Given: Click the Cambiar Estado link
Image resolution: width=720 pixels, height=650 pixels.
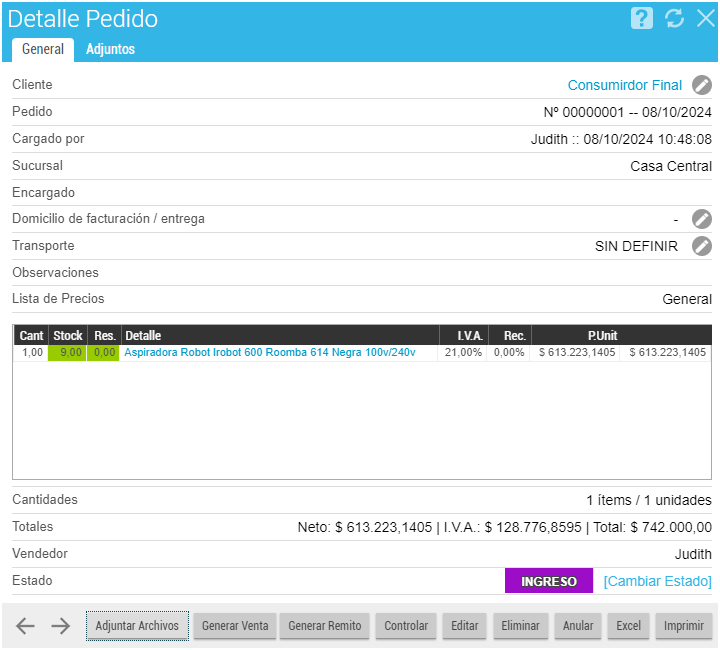Looking at the screenshot, I should coord(657,581).
